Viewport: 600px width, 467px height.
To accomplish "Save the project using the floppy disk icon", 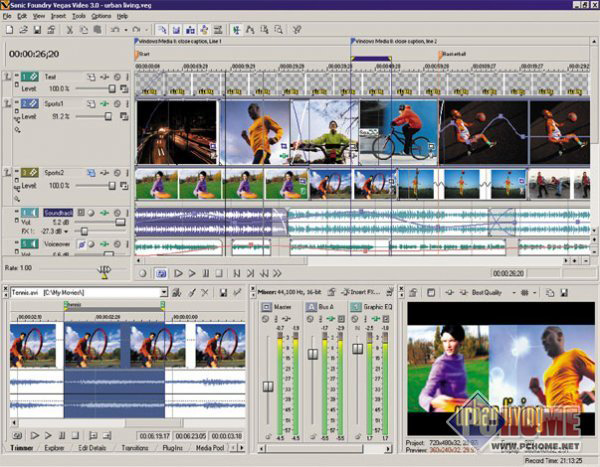I will pyautogui.click(x=37, y=30).
